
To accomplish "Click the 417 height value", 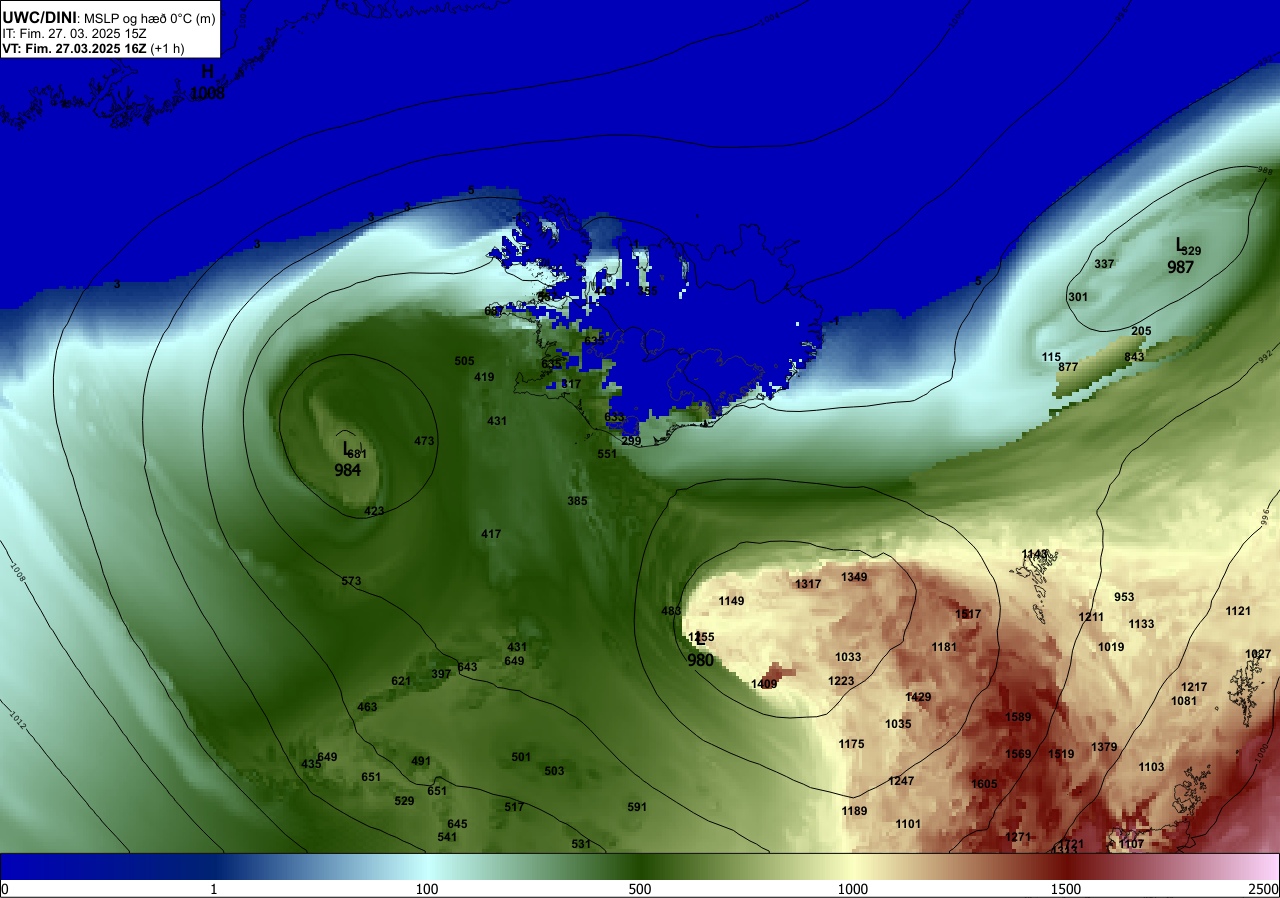I will click(x=491, y=534).
